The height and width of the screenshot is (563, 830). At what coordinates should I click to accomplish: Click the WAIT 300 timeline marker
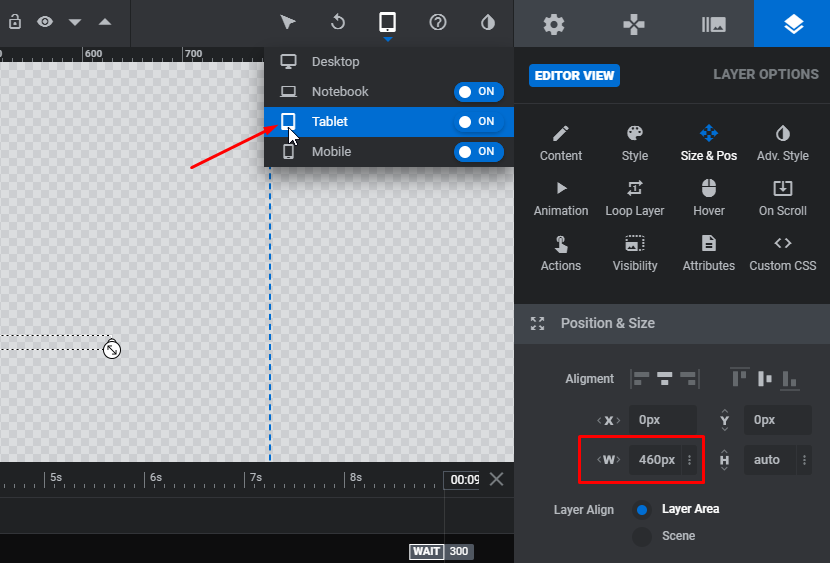click(x=441, y=551)
